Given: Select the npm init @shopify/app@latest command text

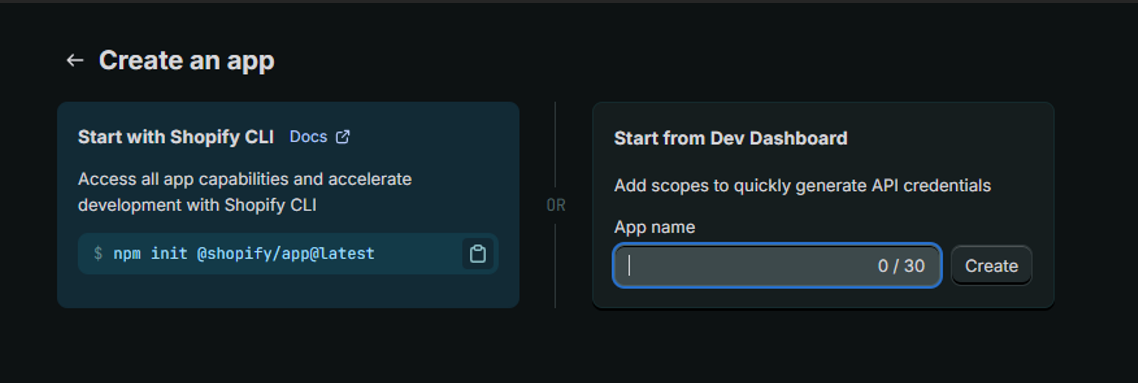Looking at the screenshot, I should [x=244, y=254].
